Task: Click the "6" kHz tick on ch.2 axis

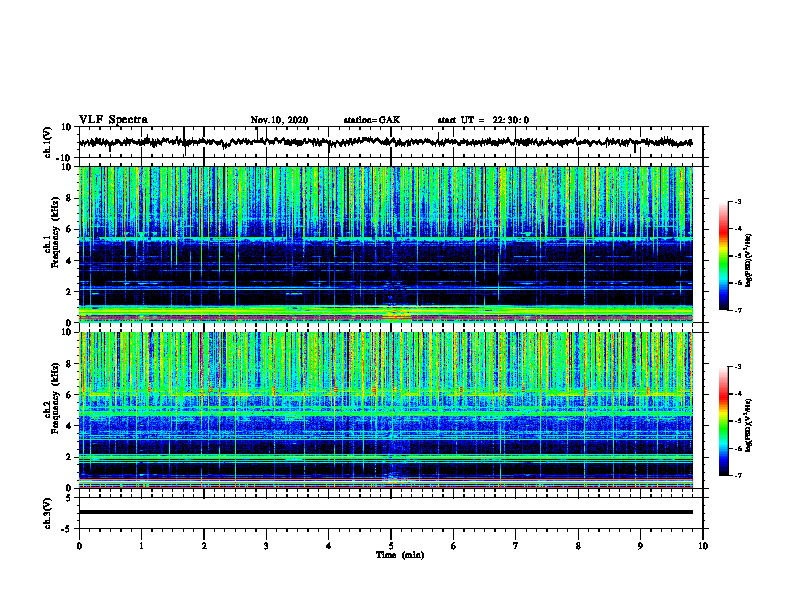Action: coord(70,395)
